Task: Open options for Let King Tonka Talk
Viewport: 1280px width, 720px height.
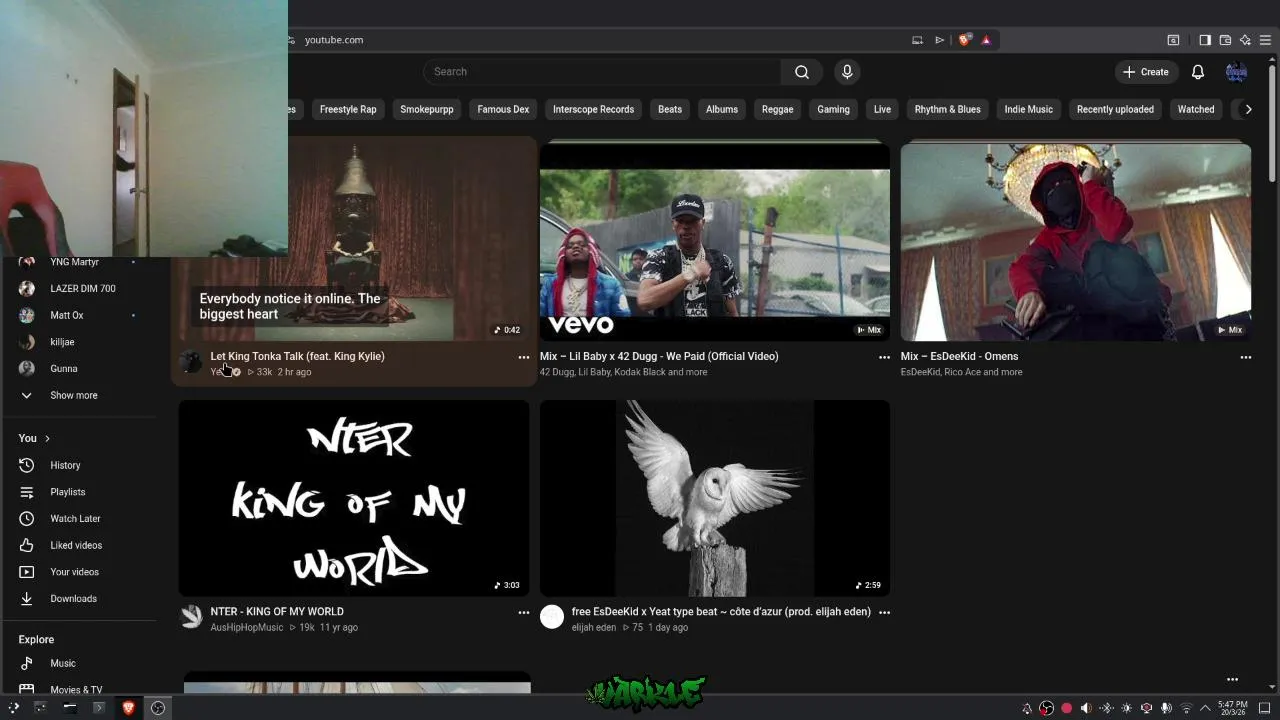Action: 523,357
